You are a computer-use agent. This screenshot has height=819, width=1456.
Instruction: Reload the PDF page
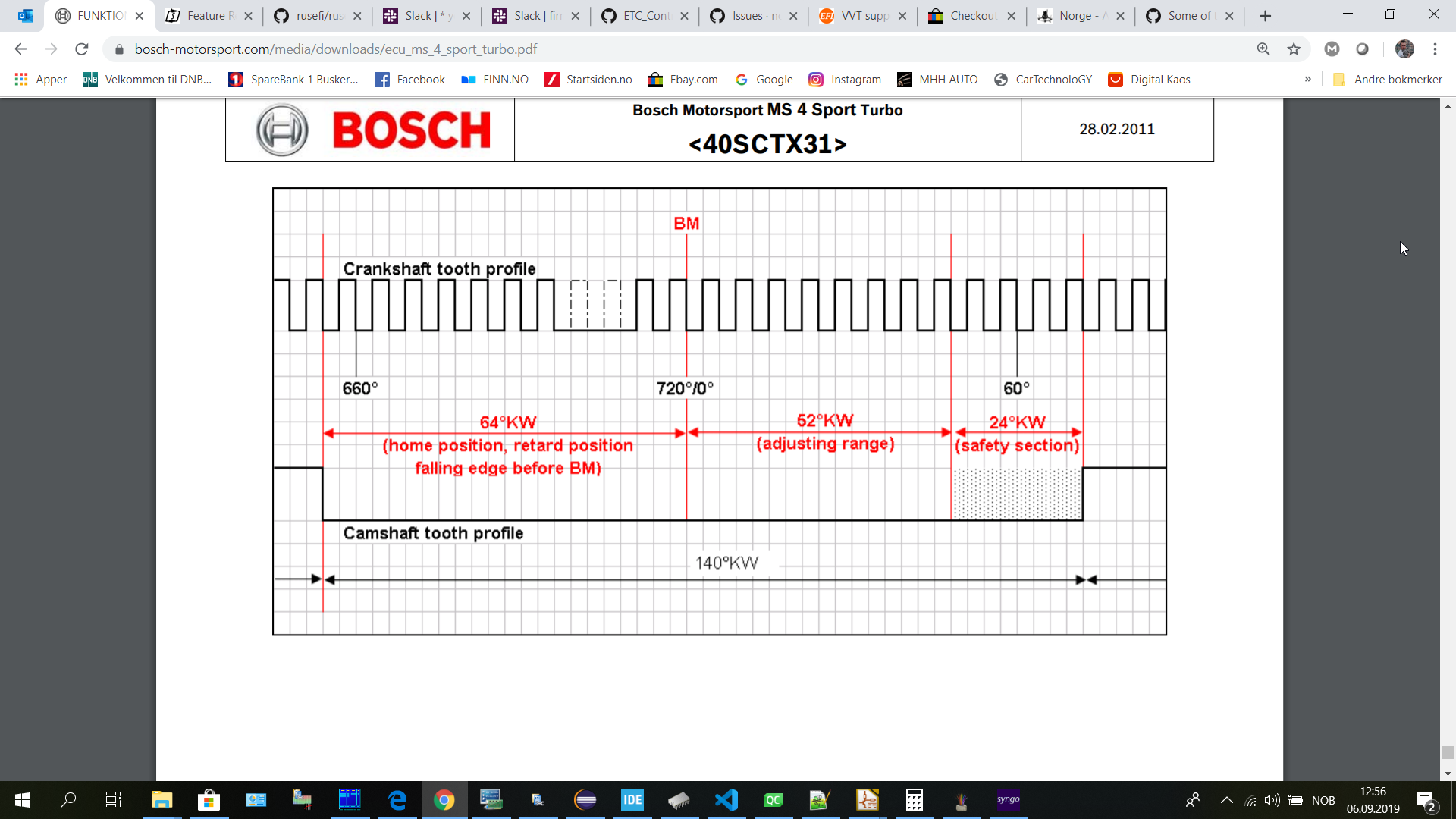pos(82,49)
